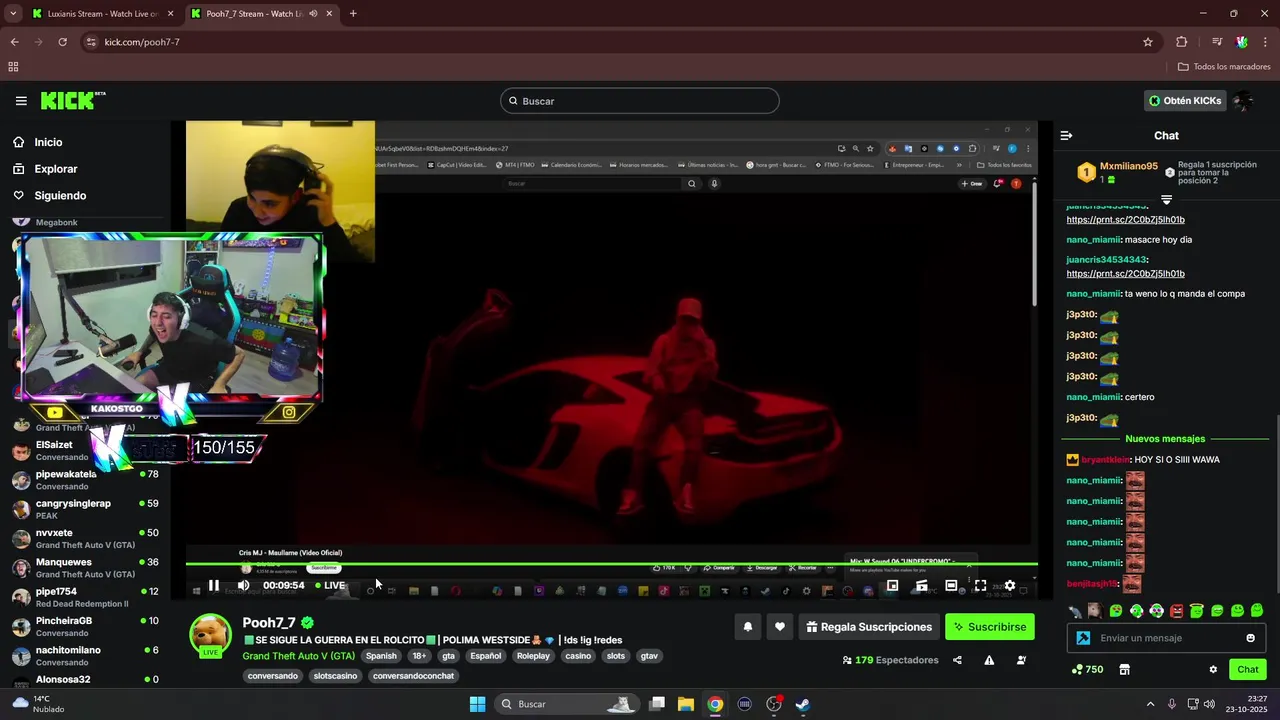Image resolution: width=1280 pixels, height=720 pixels.
Task: Show hidden system tray icons
Action: 1150,704
